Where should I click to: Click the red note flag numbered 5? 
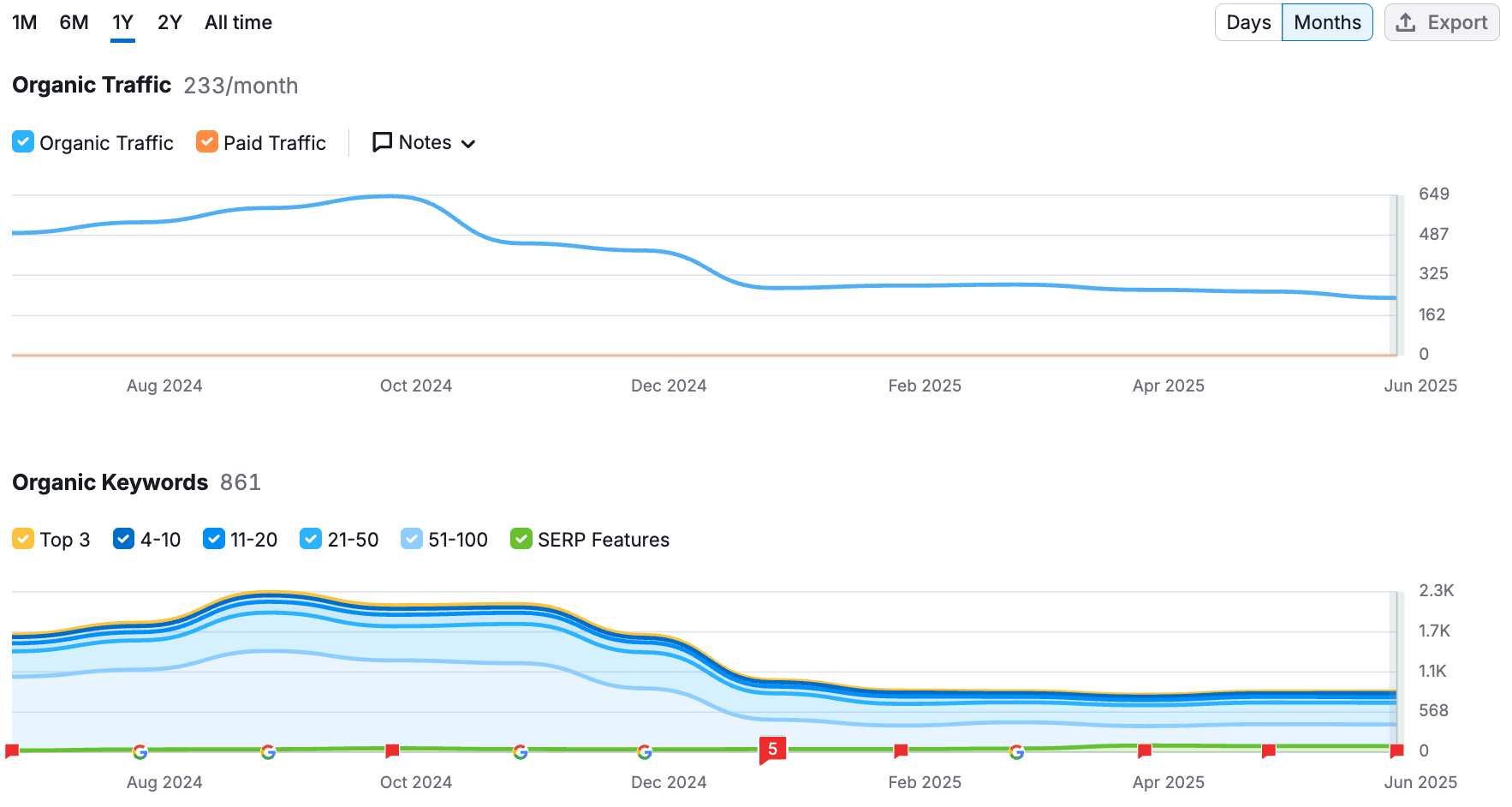[772, 750]
